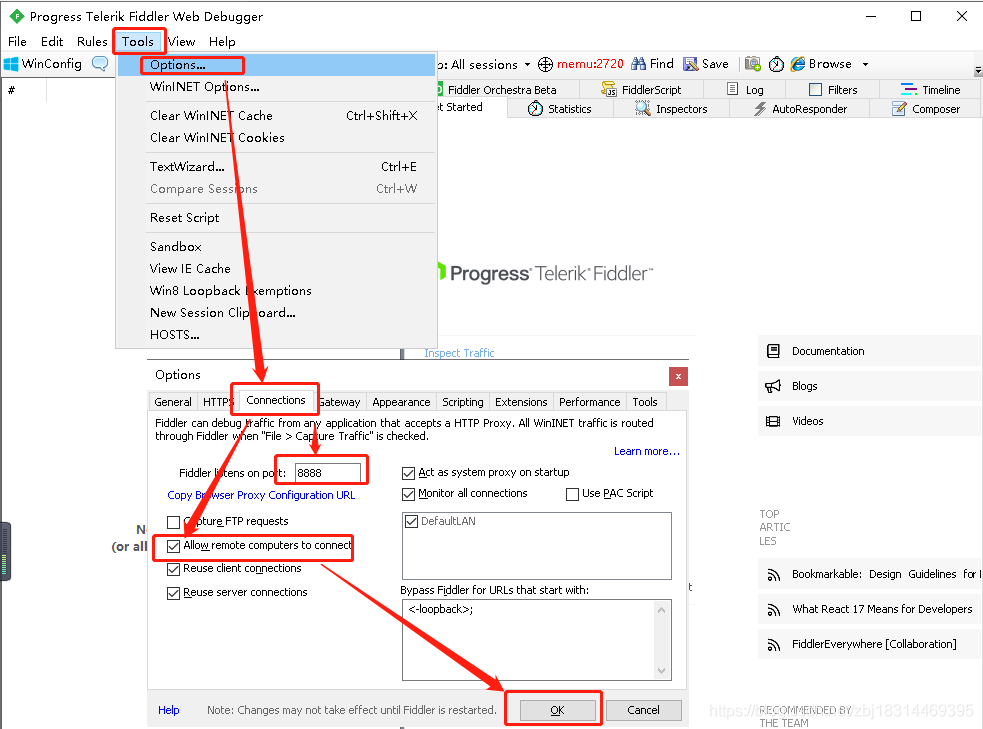Toggle the DefaultLAN checkbox
The height and width of the screenshot is (729, 983).
[x=412, y=522]
